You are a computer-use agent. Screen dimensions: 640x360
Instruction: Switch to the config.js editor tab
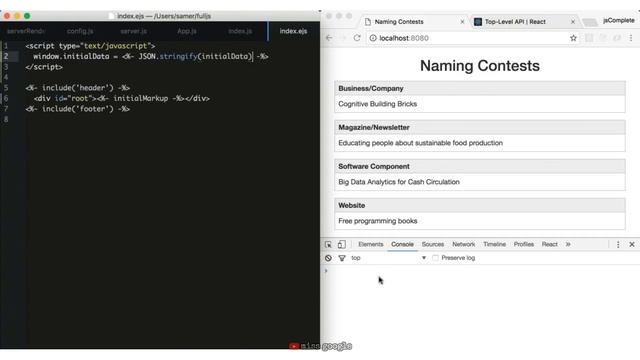coord(80,31)
